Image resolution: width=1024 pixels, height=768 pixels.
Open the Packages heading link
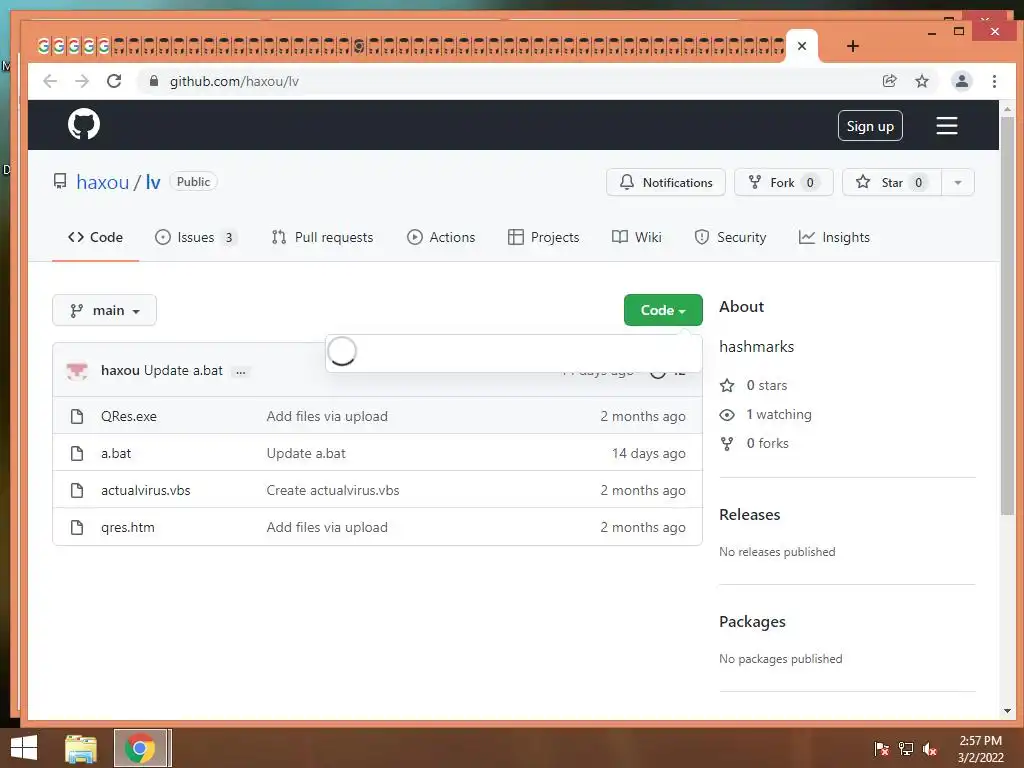tap(752, 622)
